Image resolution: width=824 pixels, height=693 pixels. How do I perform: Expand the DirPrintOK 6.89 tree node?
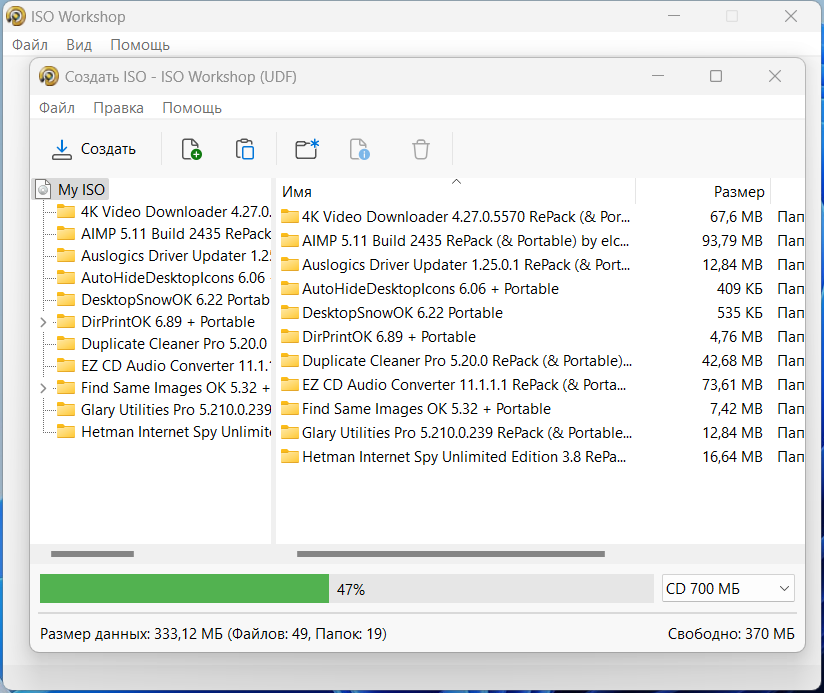(44, 322)
